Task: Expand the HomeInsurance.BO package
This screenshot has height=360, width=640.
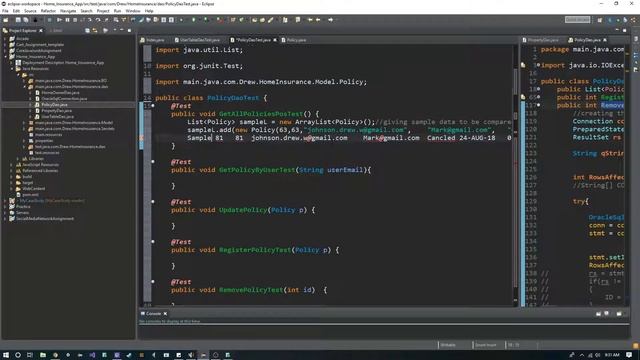Action: (24, 81)
